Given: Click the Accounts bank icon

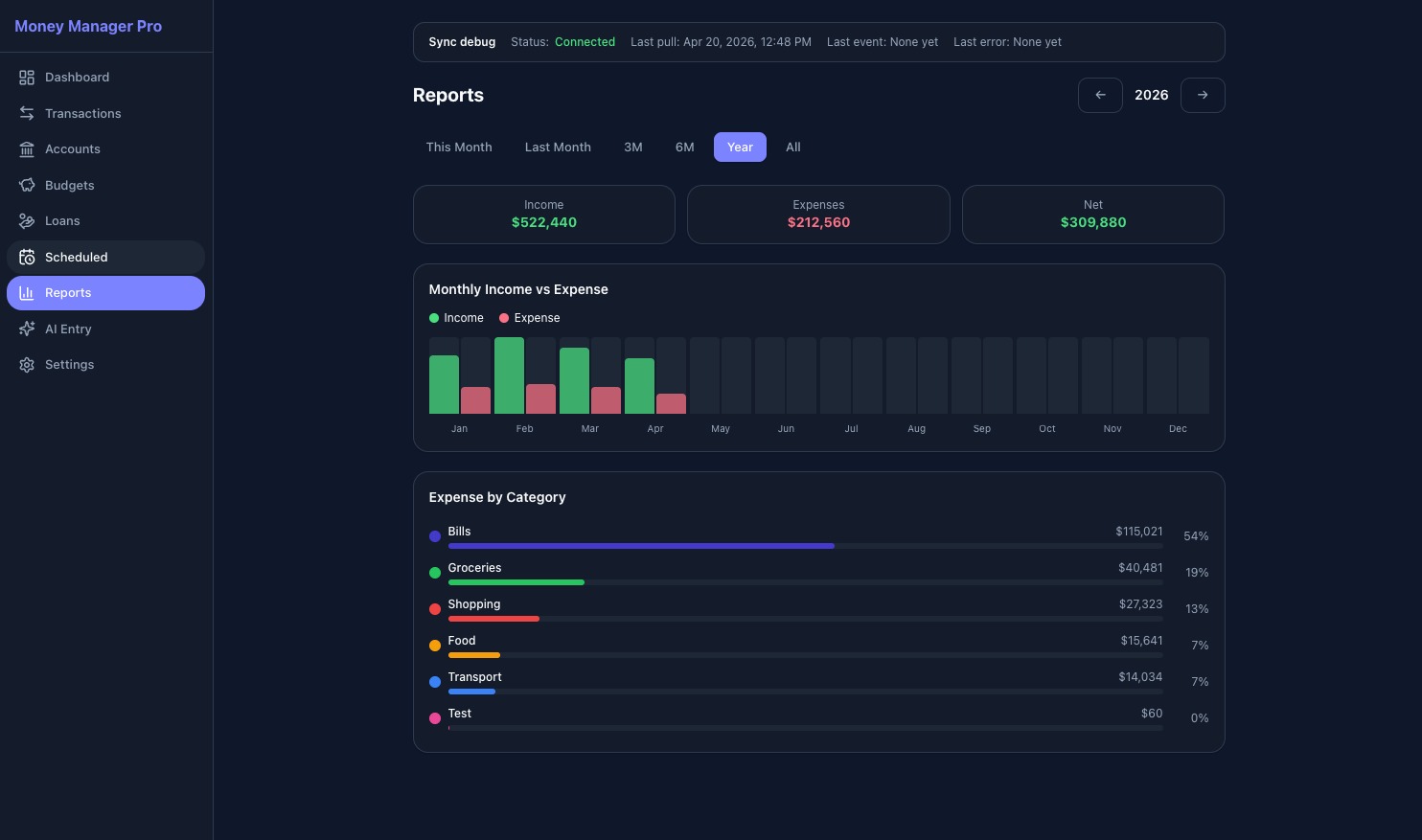Looking at the screenshot, I should (x=27, y=149).
